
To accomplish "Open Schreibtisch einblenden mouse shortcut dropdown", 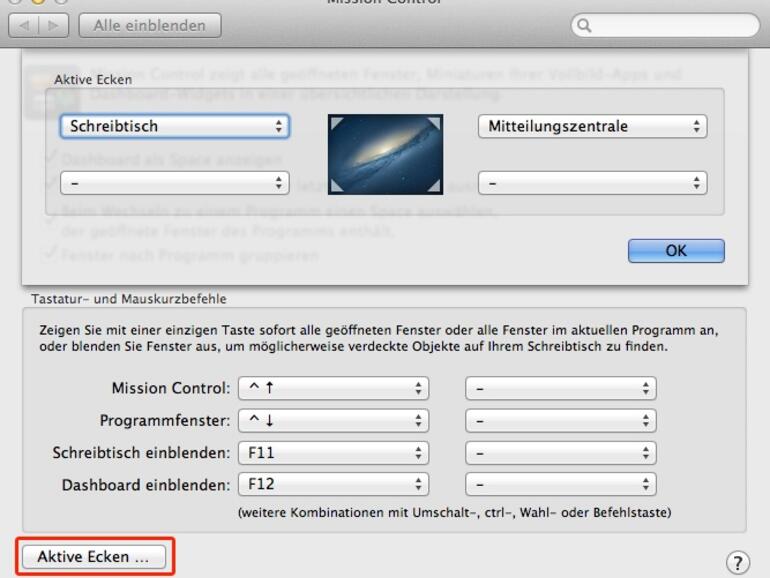I will tap(561, 453).
